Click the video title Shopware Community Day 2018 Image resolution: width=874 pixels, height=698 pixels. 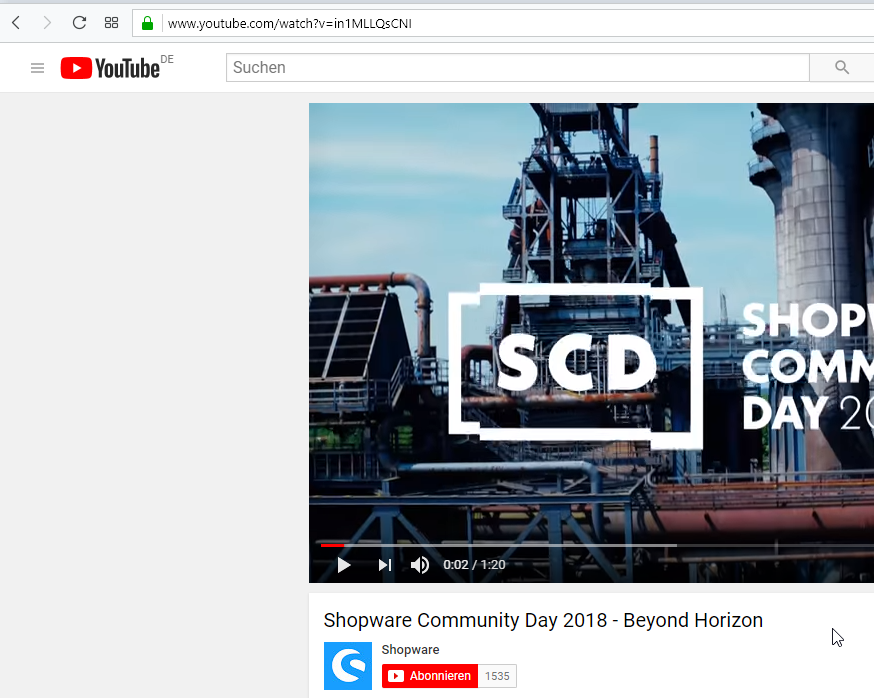pos(543,620)
